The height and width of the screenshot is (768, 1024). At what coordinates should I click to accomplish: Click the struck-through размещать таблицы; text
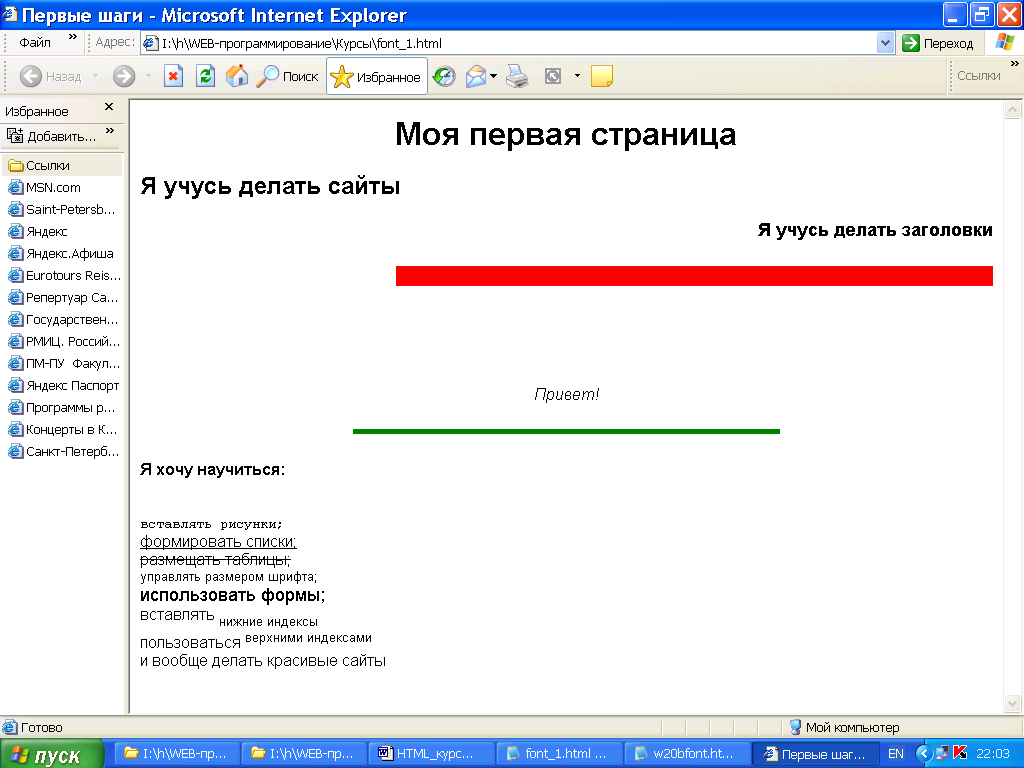click(216, 560)
